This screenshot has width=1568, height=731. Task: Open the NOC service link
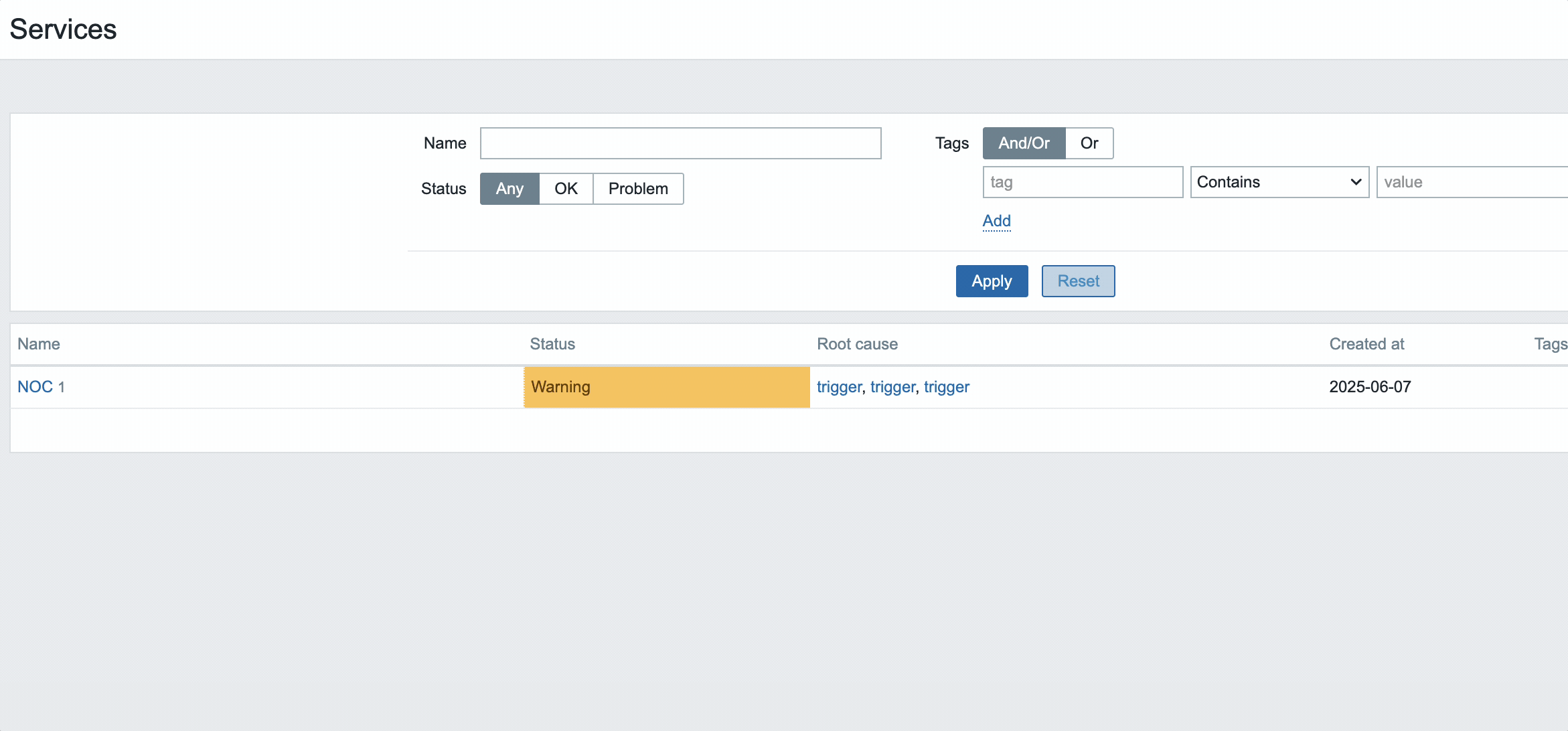coord(35,387)
